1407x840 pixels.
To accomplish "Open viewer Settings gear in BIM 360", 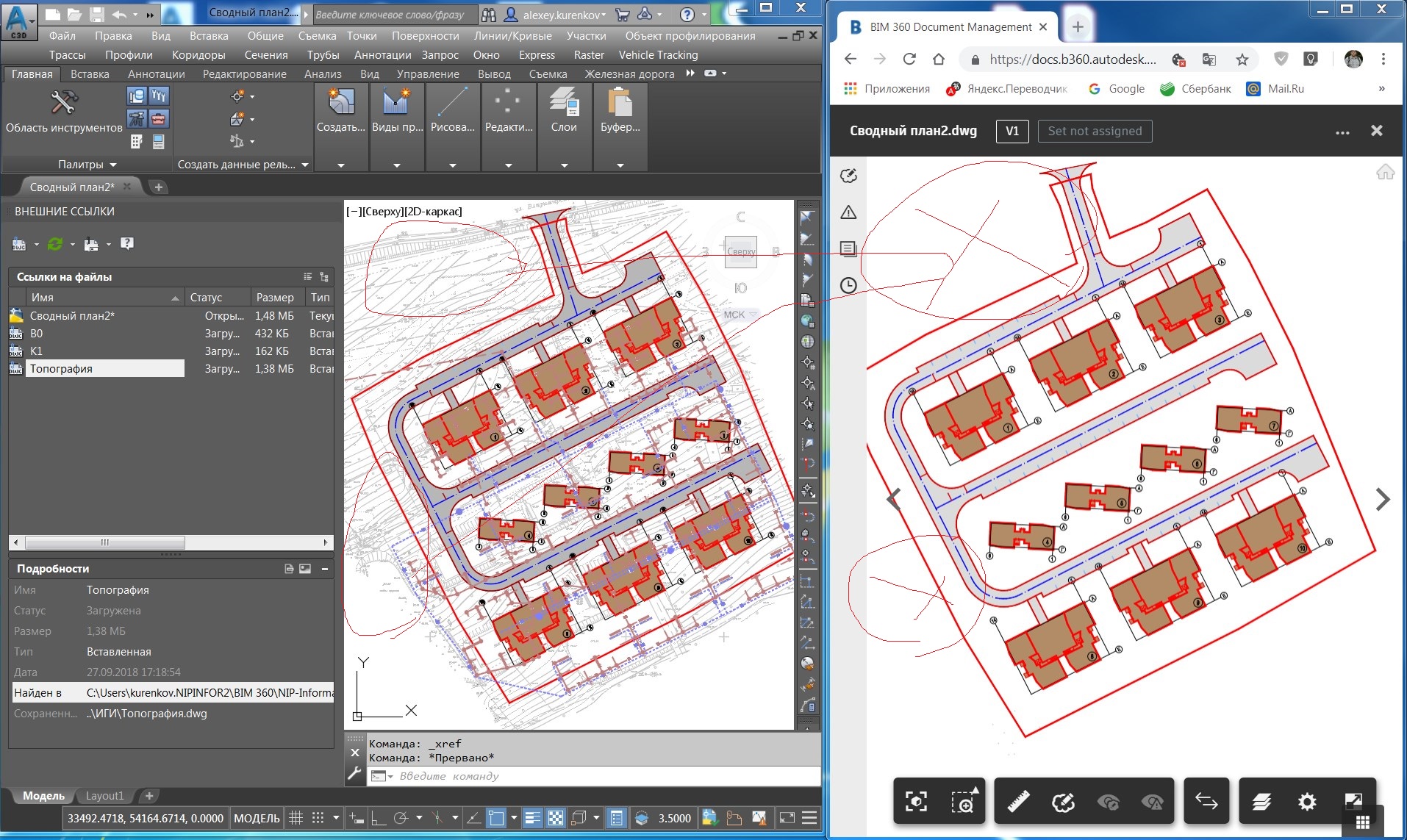I will pos(1308,801).
